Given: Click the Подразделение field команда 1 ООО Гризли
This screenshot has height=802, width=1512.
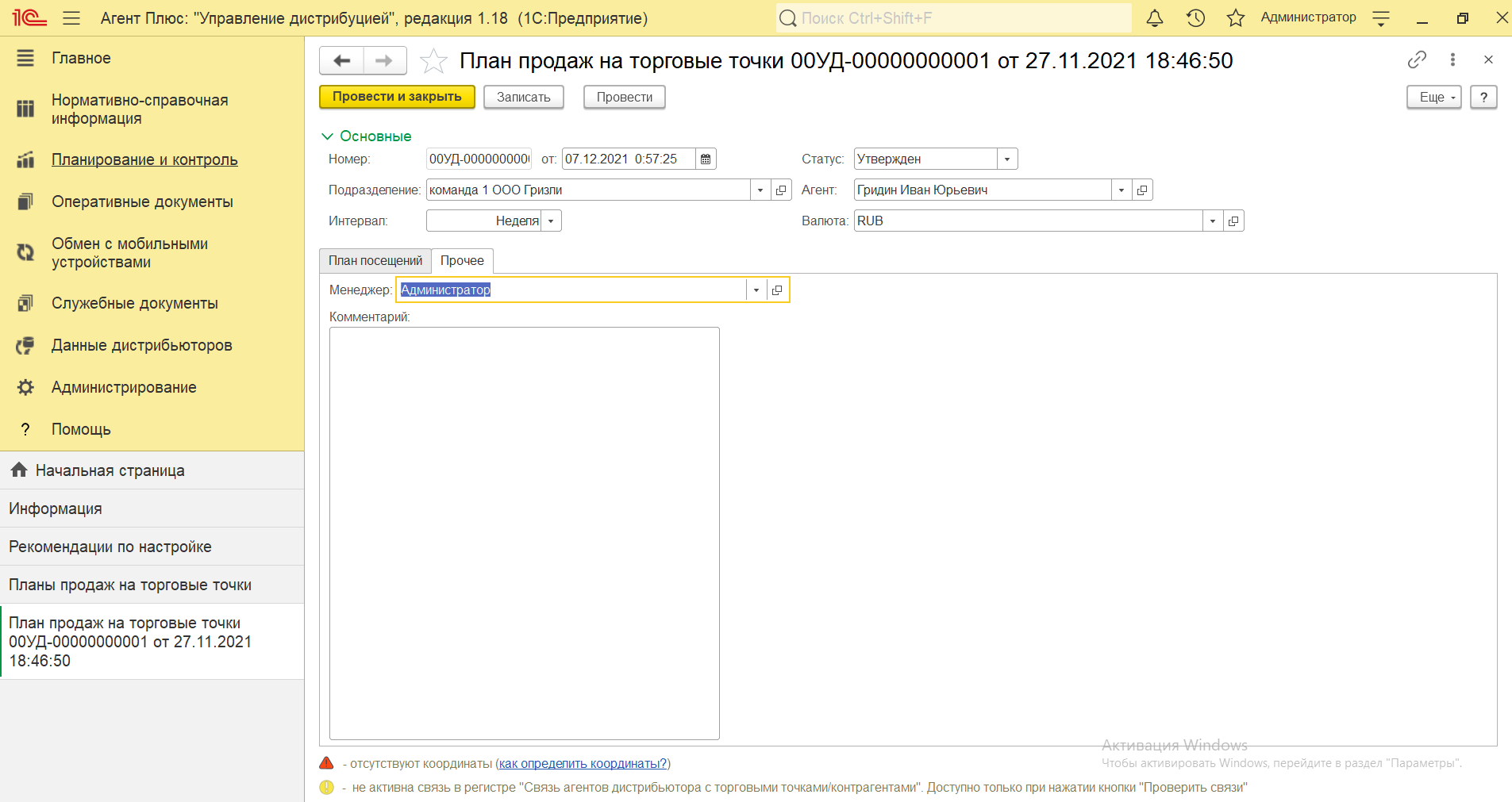Looking at the screenshot, I should (x=588, y=190).
